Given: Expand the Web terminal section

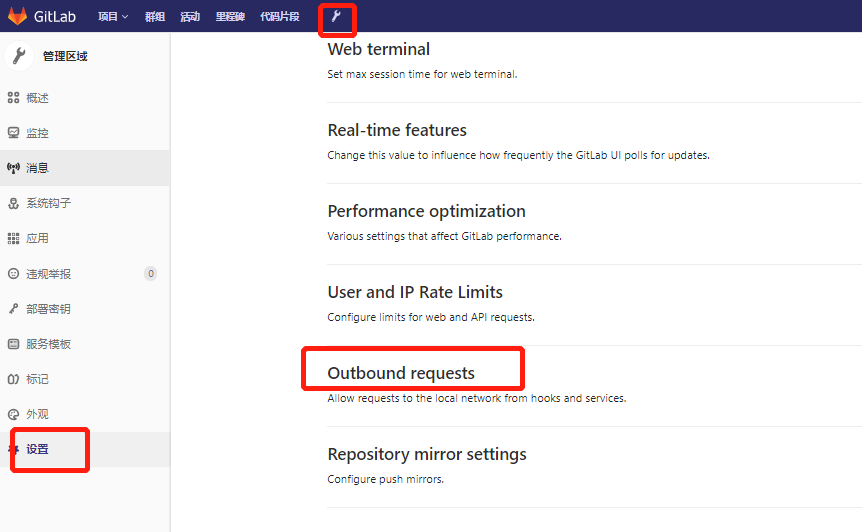Looking at the screenshot, I should [x=379, y=49].
